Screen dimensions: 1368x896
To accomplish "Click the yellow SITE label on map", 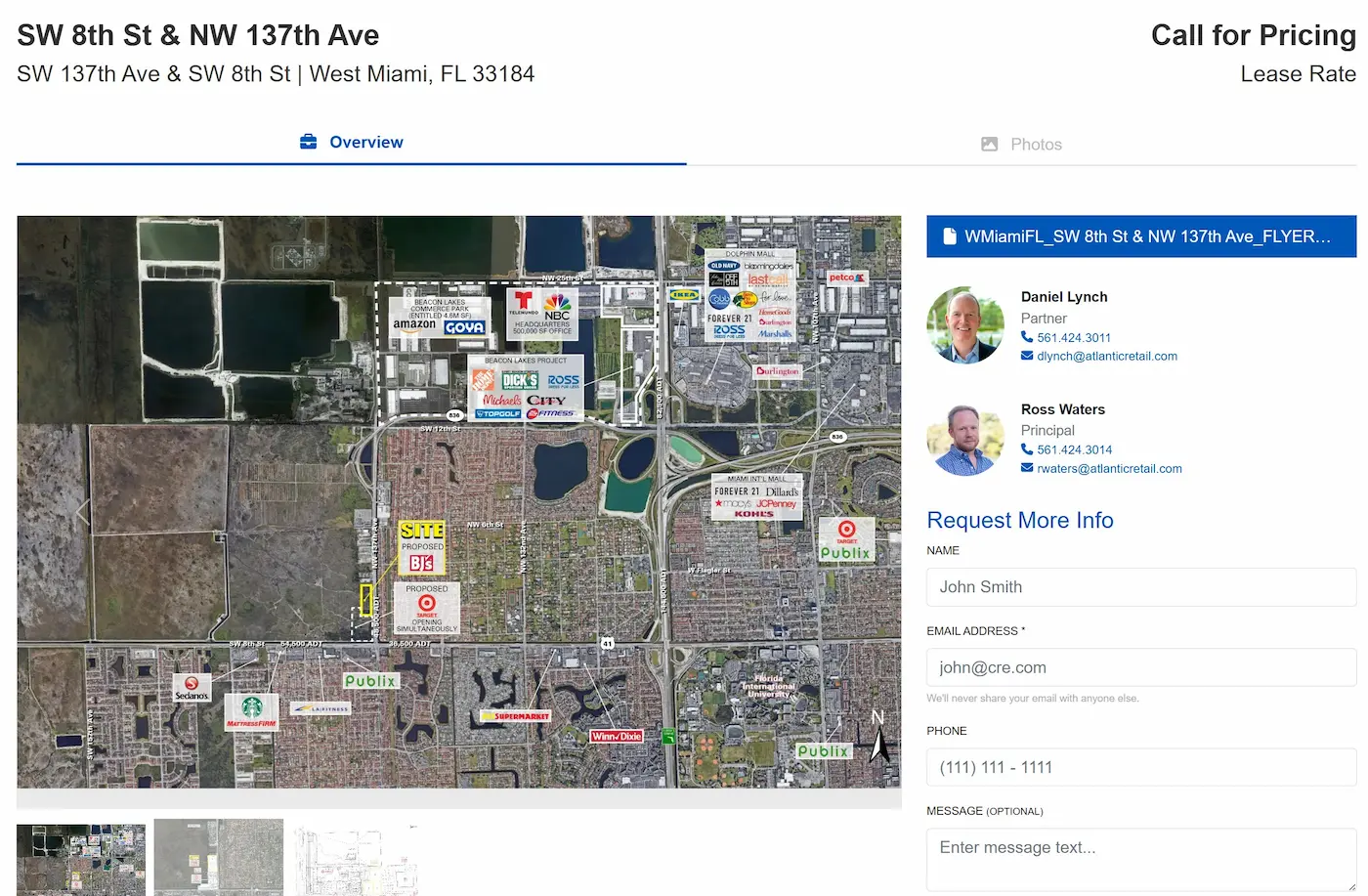I will (x=422, y=531).
